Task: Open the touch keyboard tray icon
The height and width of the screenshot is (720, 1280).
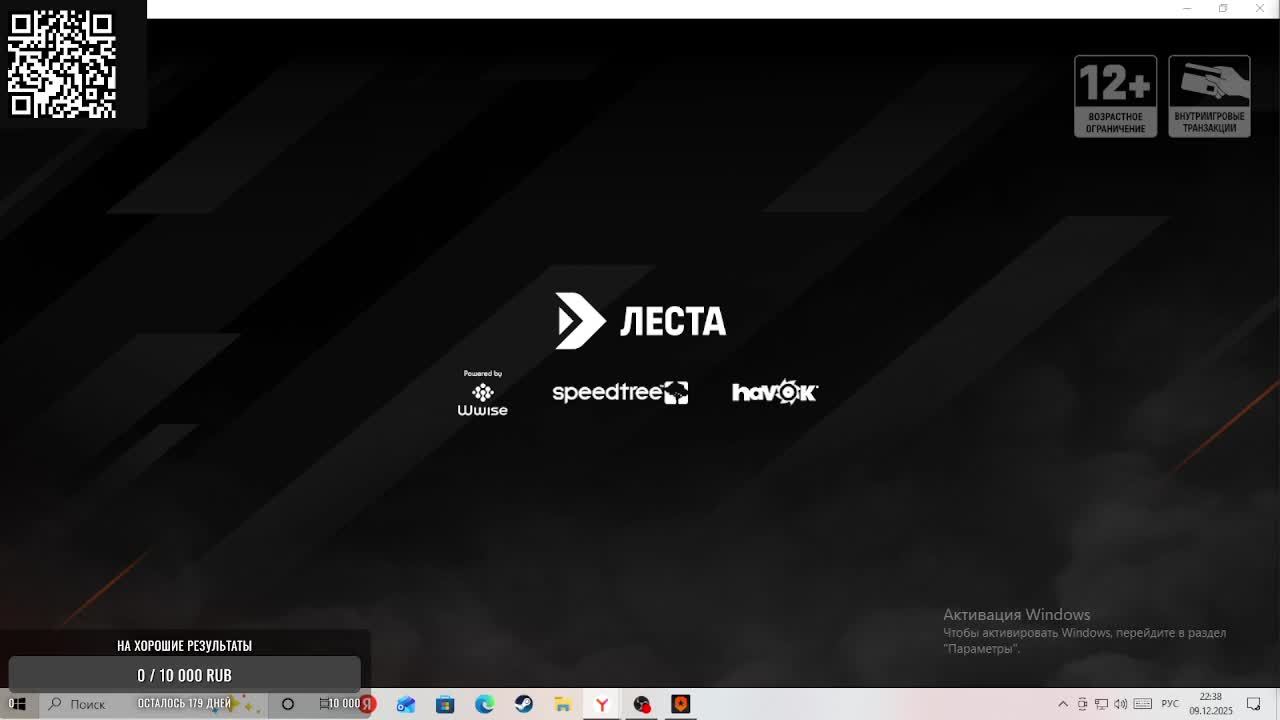Action: 1143,704
